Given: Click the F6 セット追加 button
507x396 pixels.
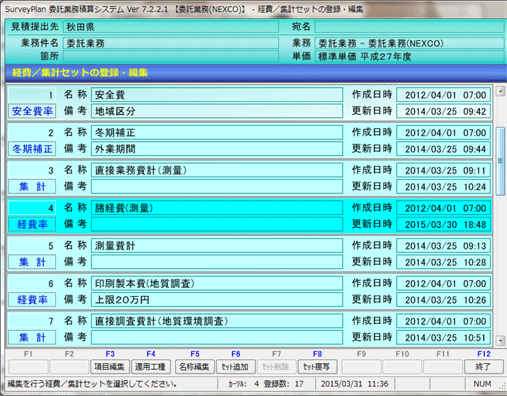Looking at the screenshot, I should tap(236, 367).
